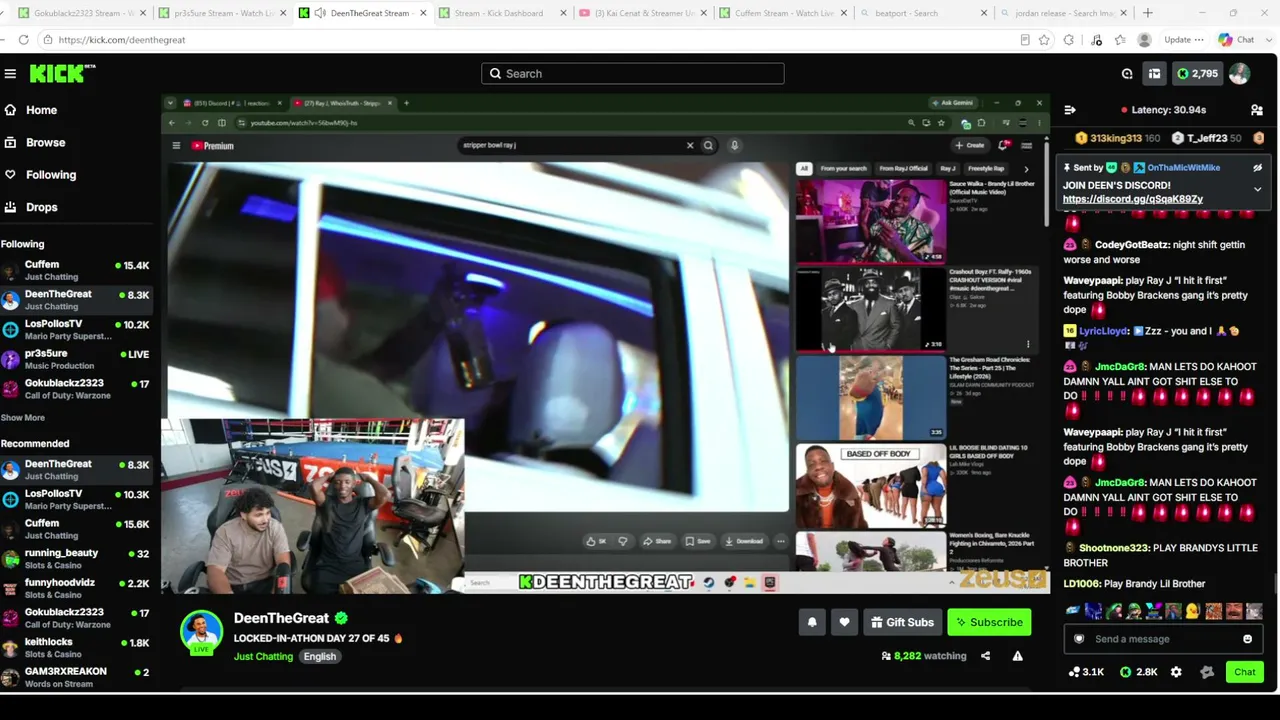Open GAM3RXREAKON in Recommended list
Viewport: 1280px width, 720px height.
point(76,677)
